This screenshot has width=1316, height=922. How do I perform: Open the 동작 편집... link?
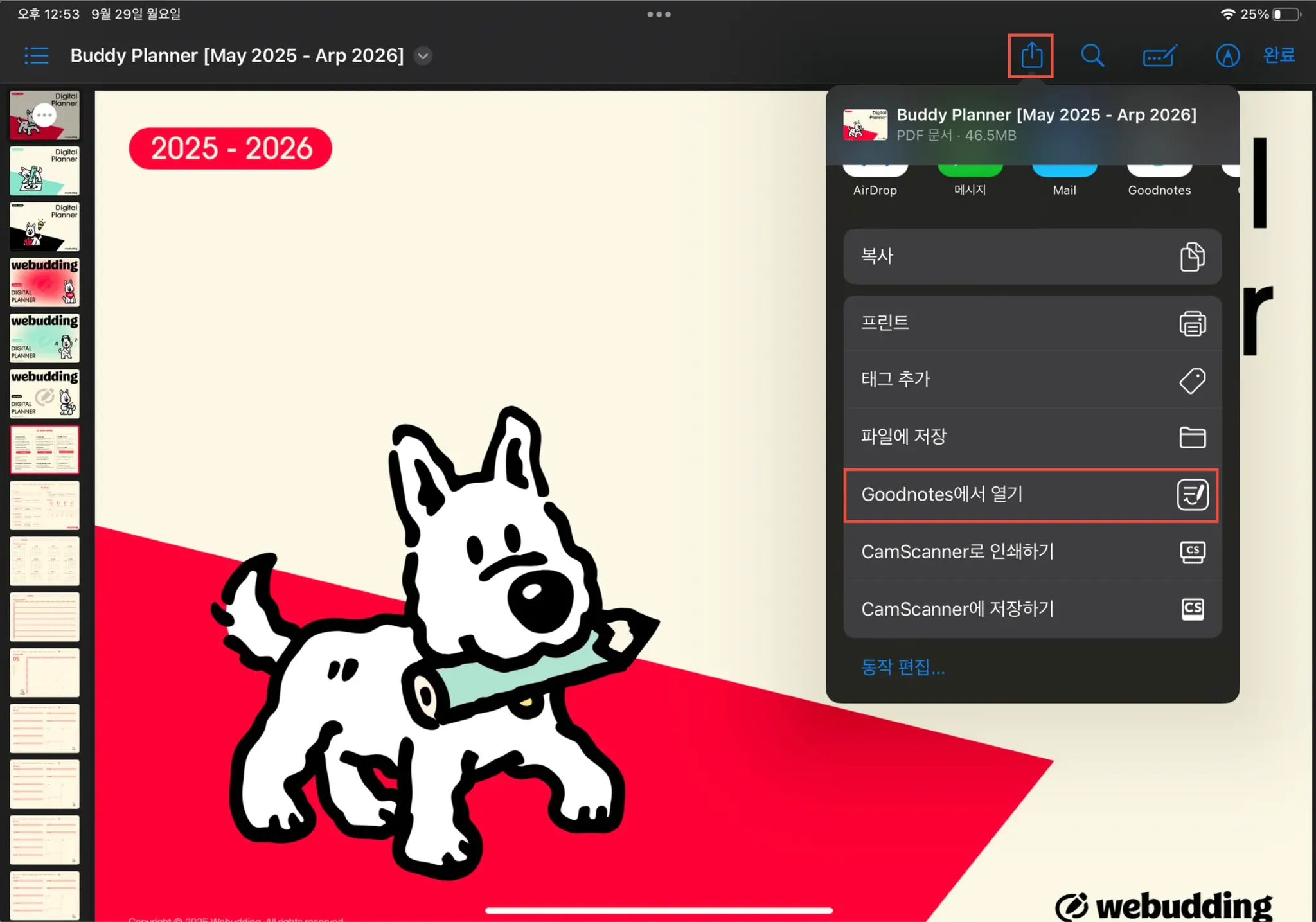[x=902, y=668]
